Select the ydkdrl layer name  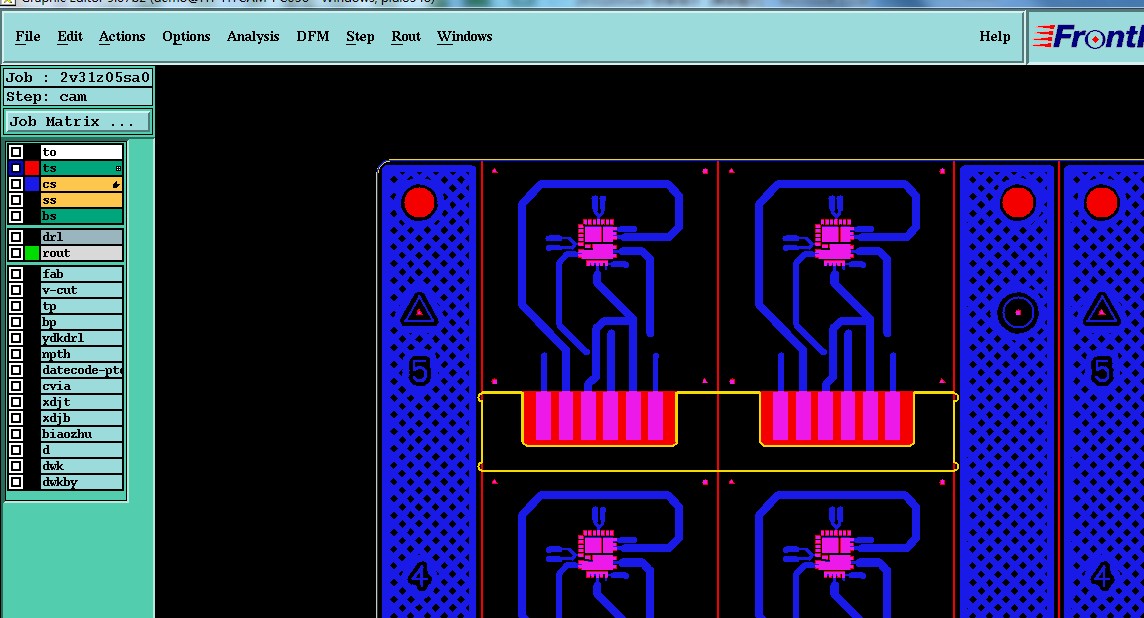coord(82,339)
